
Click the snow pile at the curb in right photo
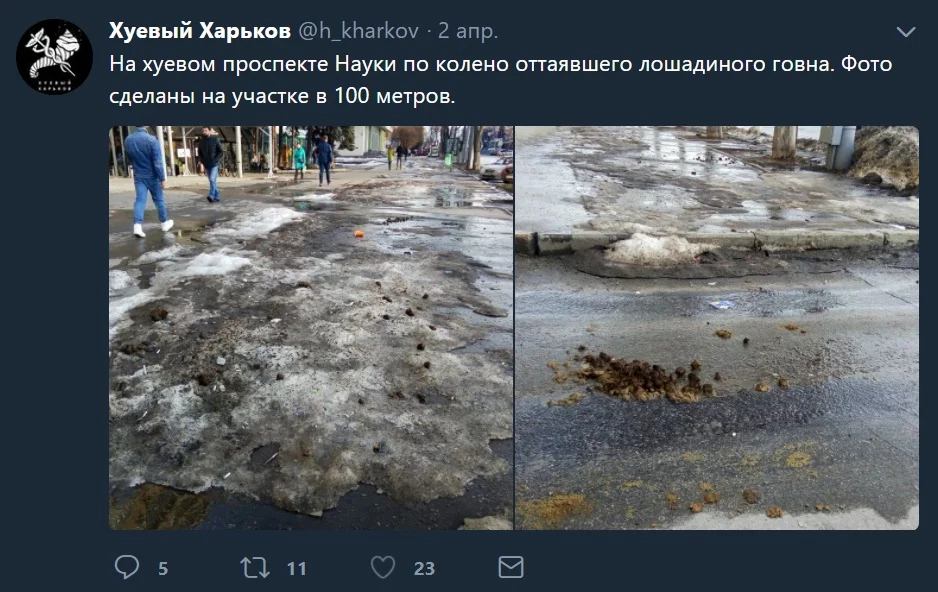(x=656, y=249)
